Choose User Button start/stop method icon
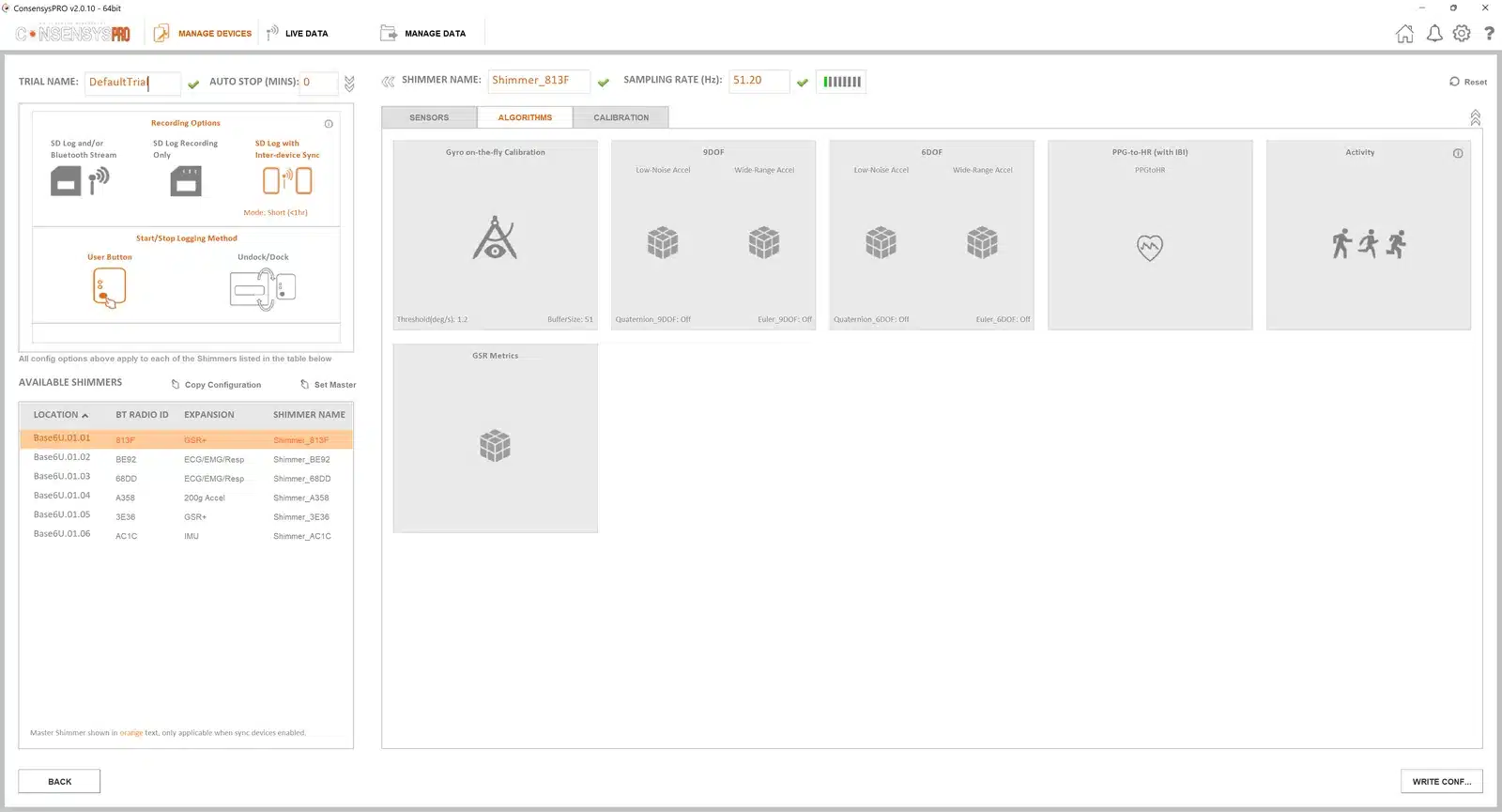1502x812 pixels. 110,287
